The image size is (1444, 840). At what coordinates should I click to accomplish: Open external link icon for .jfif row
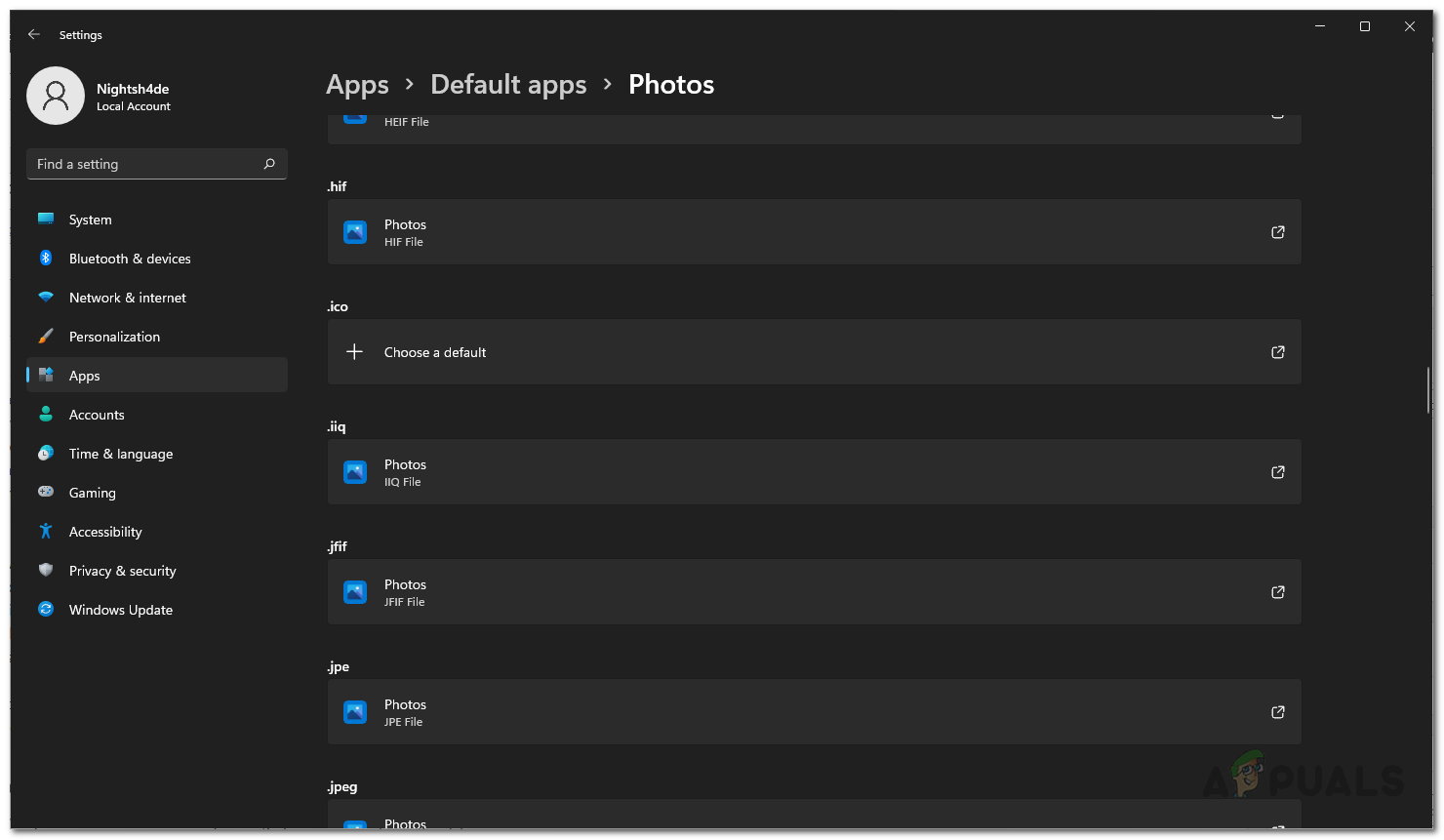1277,592
